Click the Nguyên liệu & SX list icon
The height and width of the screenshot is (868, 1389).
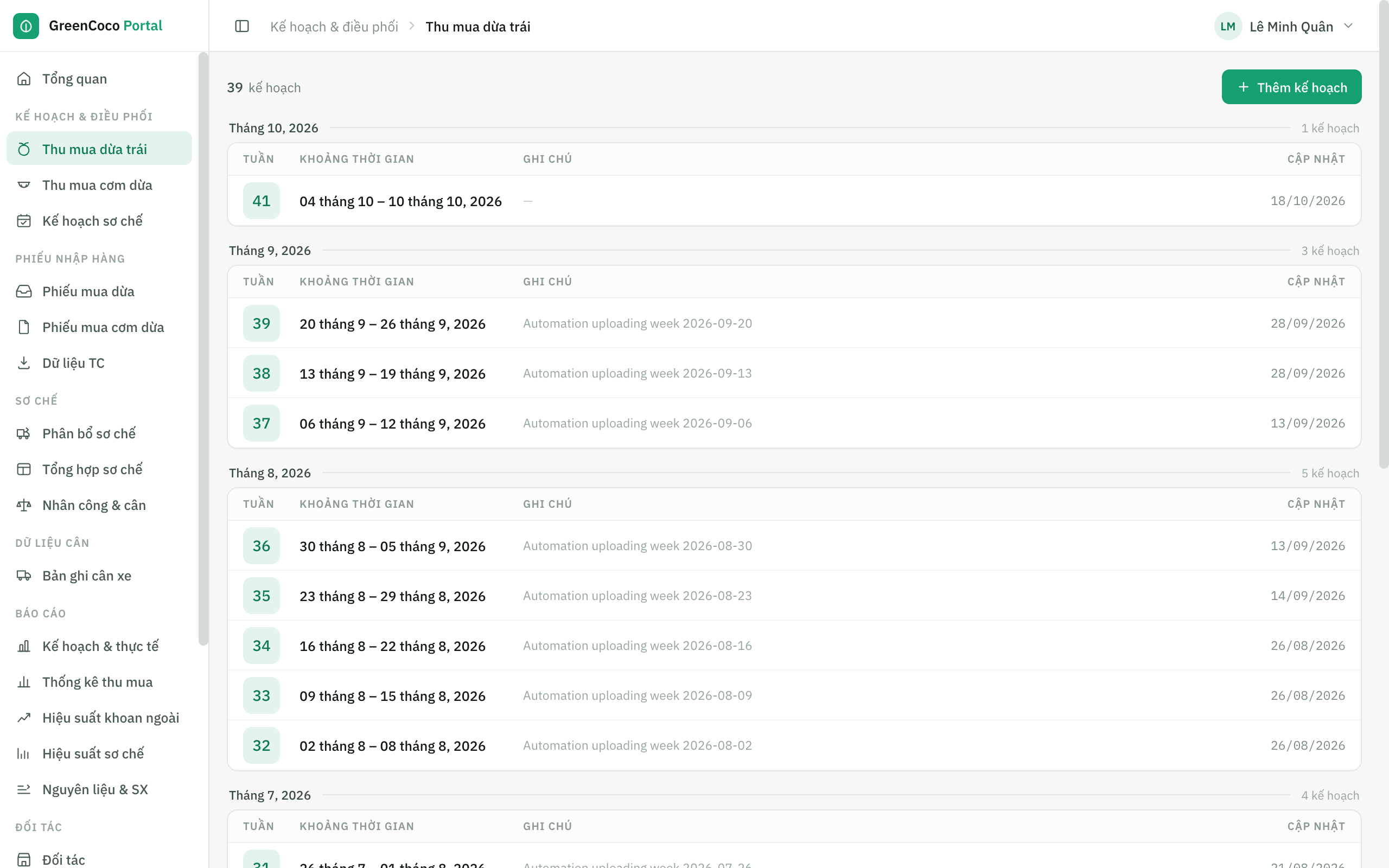[23, 789]
